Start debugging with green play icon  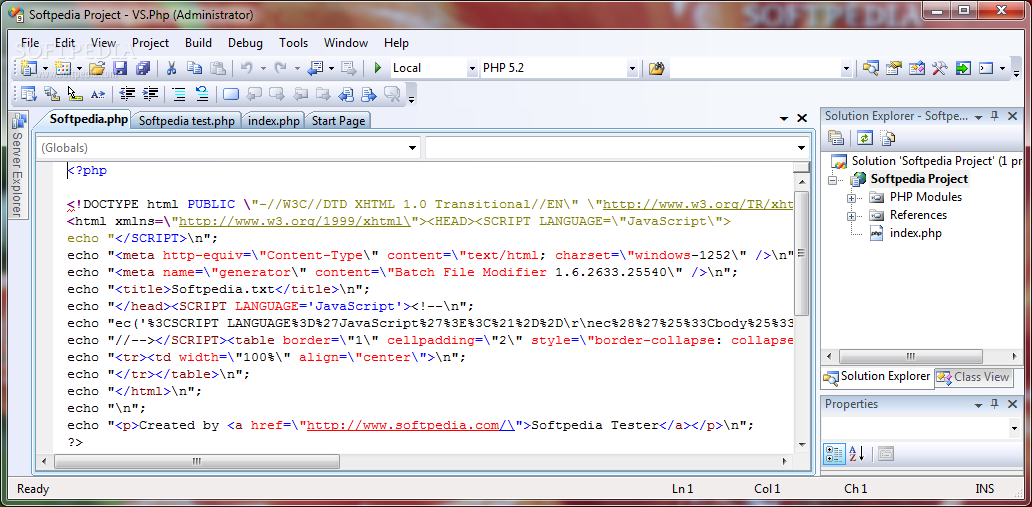[x=378, y=68]
